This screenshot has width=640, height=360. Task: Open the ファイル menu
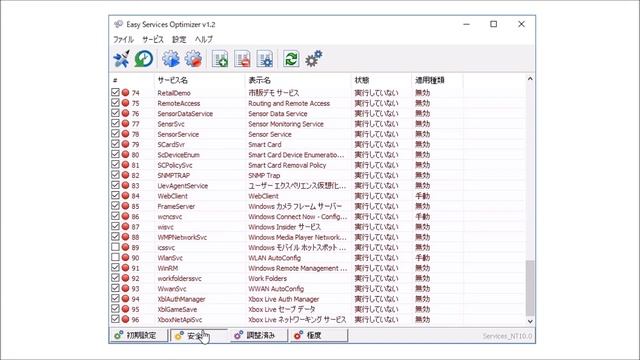(x=123, y=40)
